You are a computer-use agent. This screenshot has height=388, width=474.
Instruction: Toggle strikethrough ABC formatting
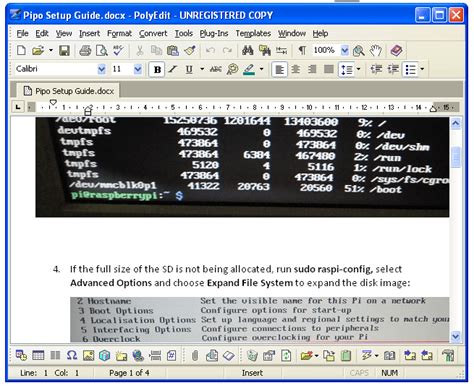coord(216,69)
